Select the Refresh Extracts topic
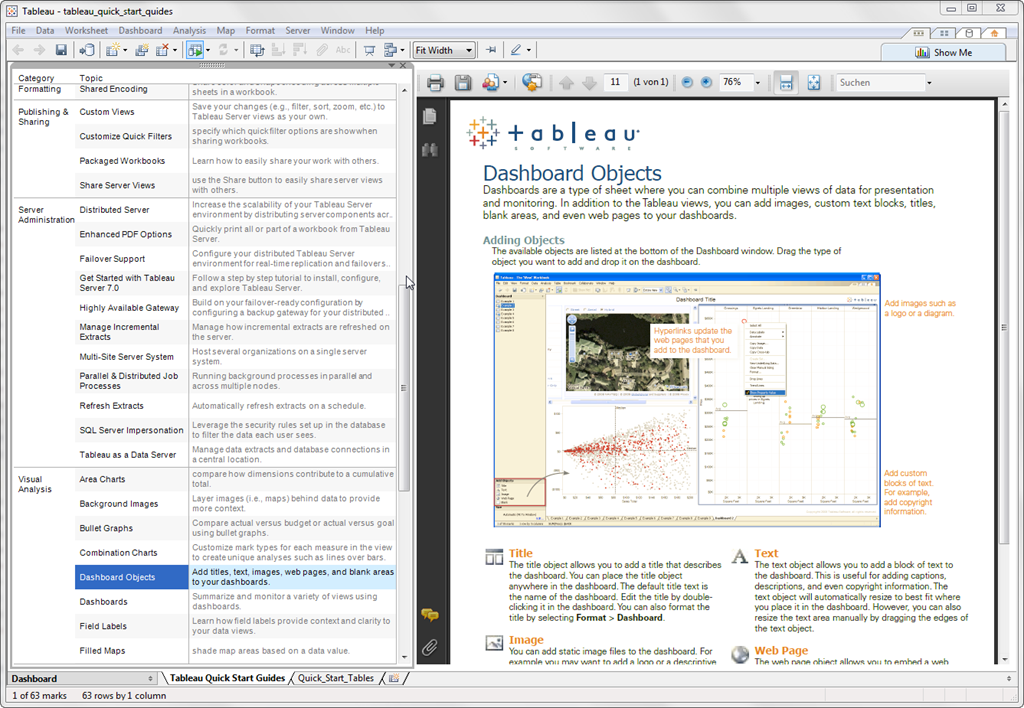The width and height of the screenshot is (1024, 708). pyautogui.click(x=112, y=406)
